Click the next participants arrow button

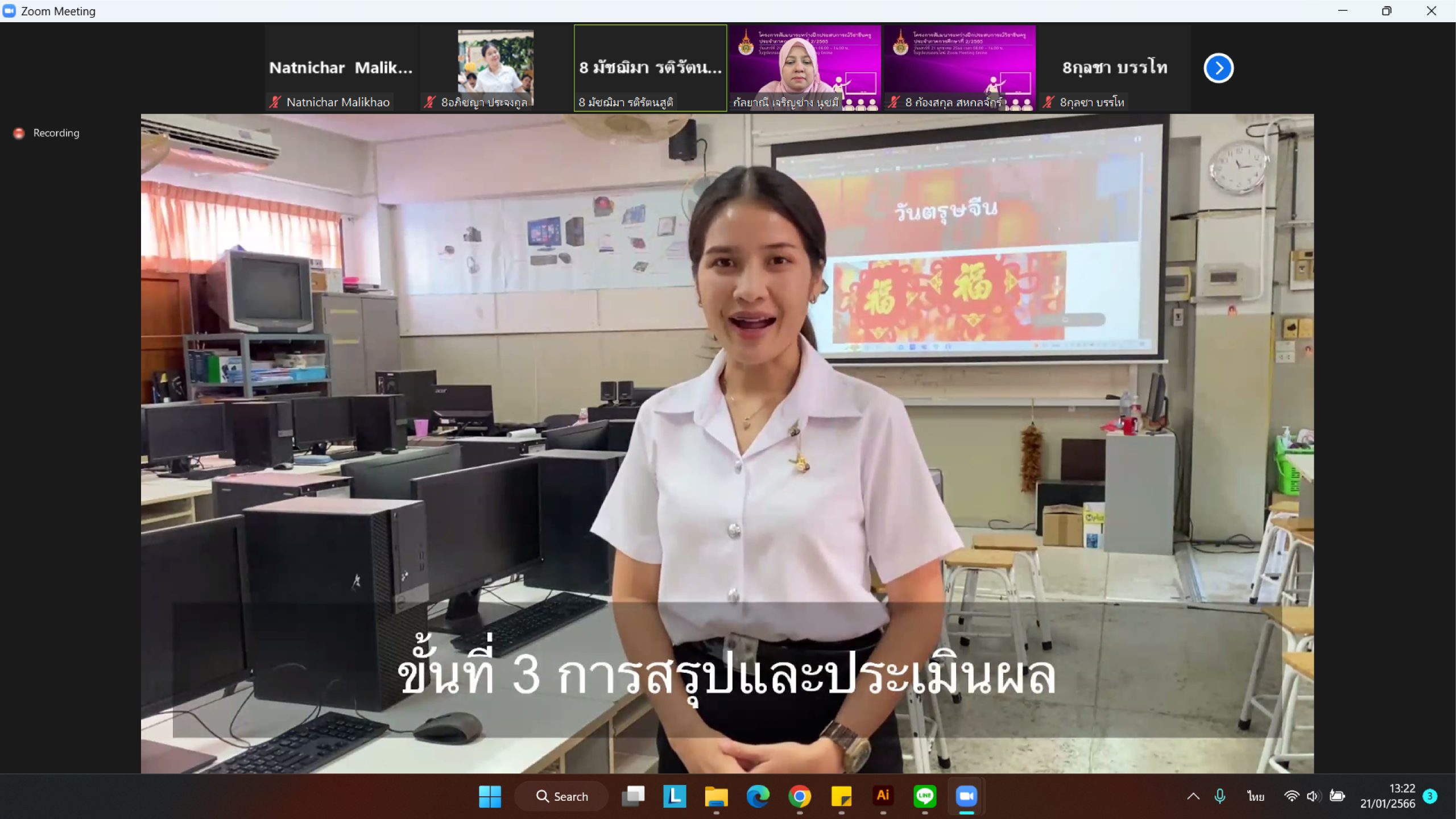(1218, 68)
